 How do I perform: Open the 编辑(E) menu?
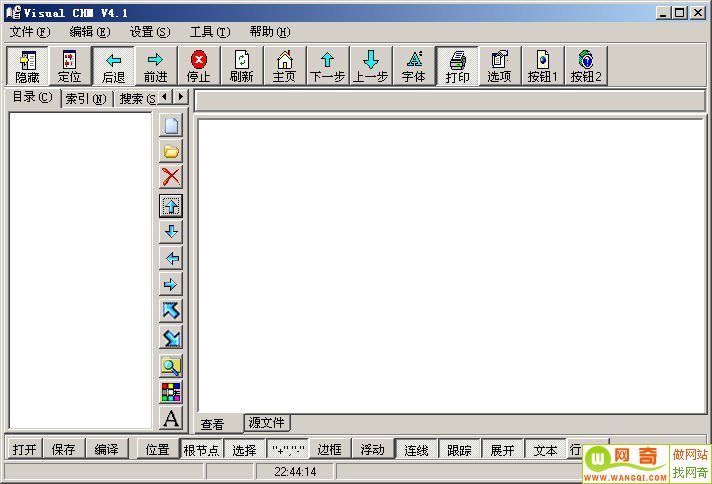90,32
